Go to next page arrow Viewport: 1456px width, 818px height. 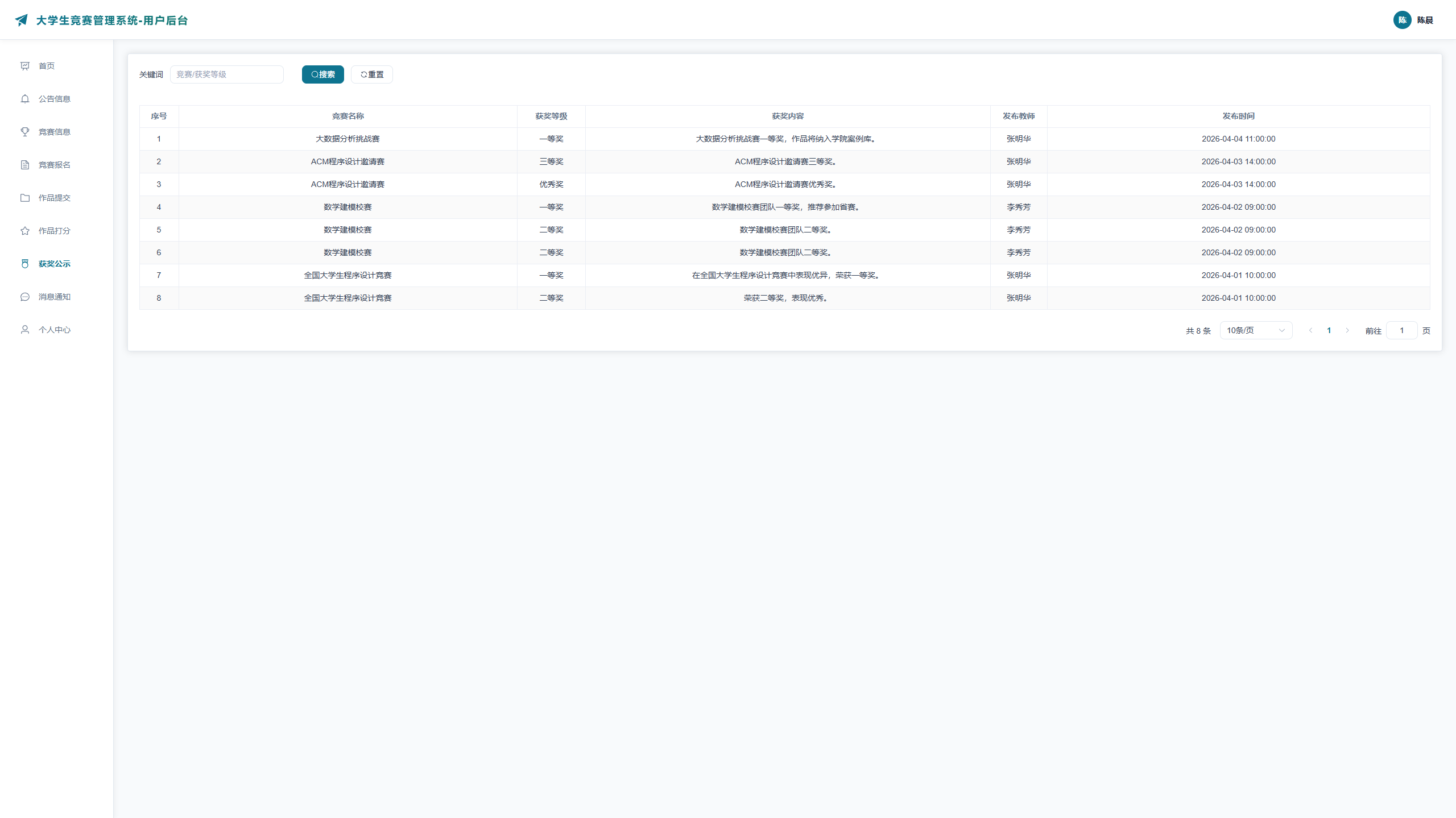point(1347,330)
